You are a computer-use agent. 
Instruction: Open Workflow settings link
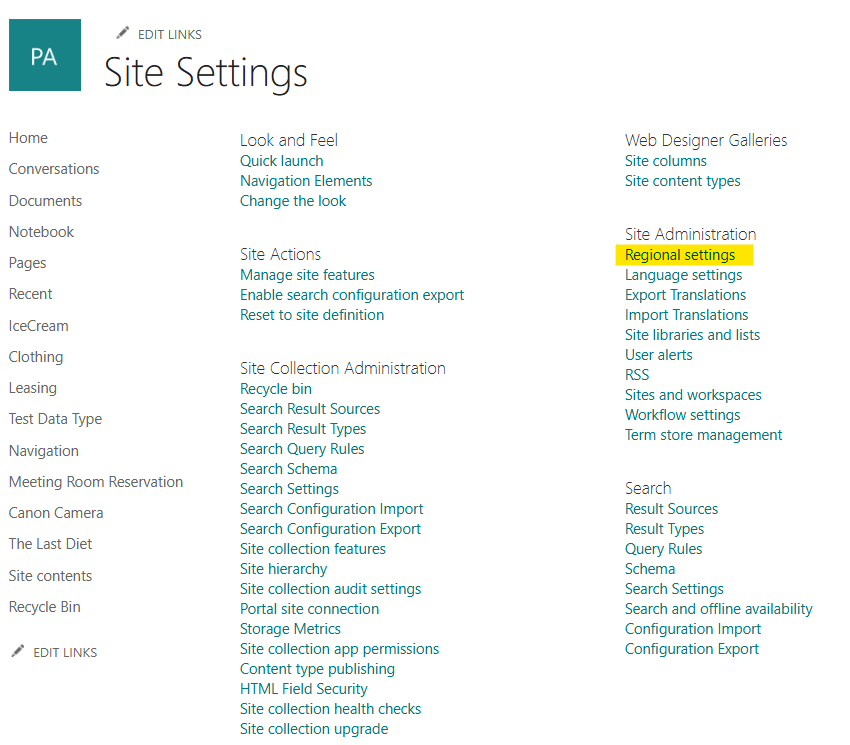(682, 415)
